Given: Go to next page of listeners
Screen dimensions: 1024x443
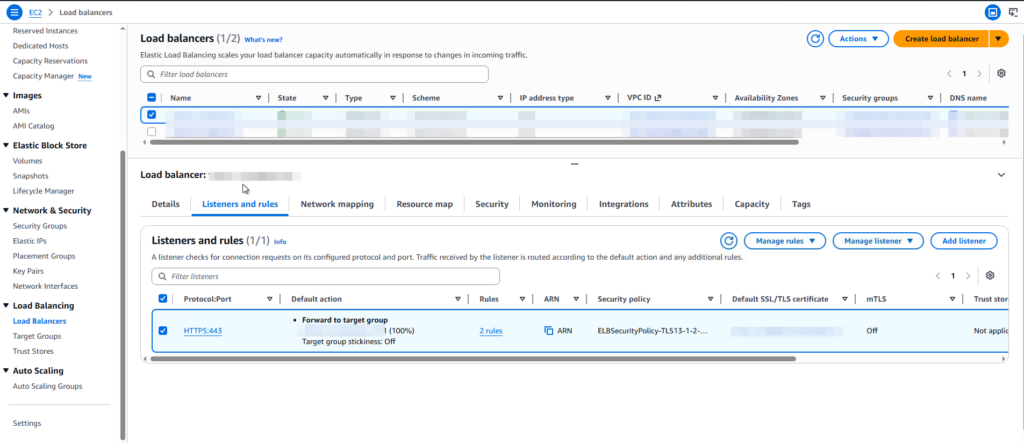Looking at the screenshot, I should pos(968,276).
